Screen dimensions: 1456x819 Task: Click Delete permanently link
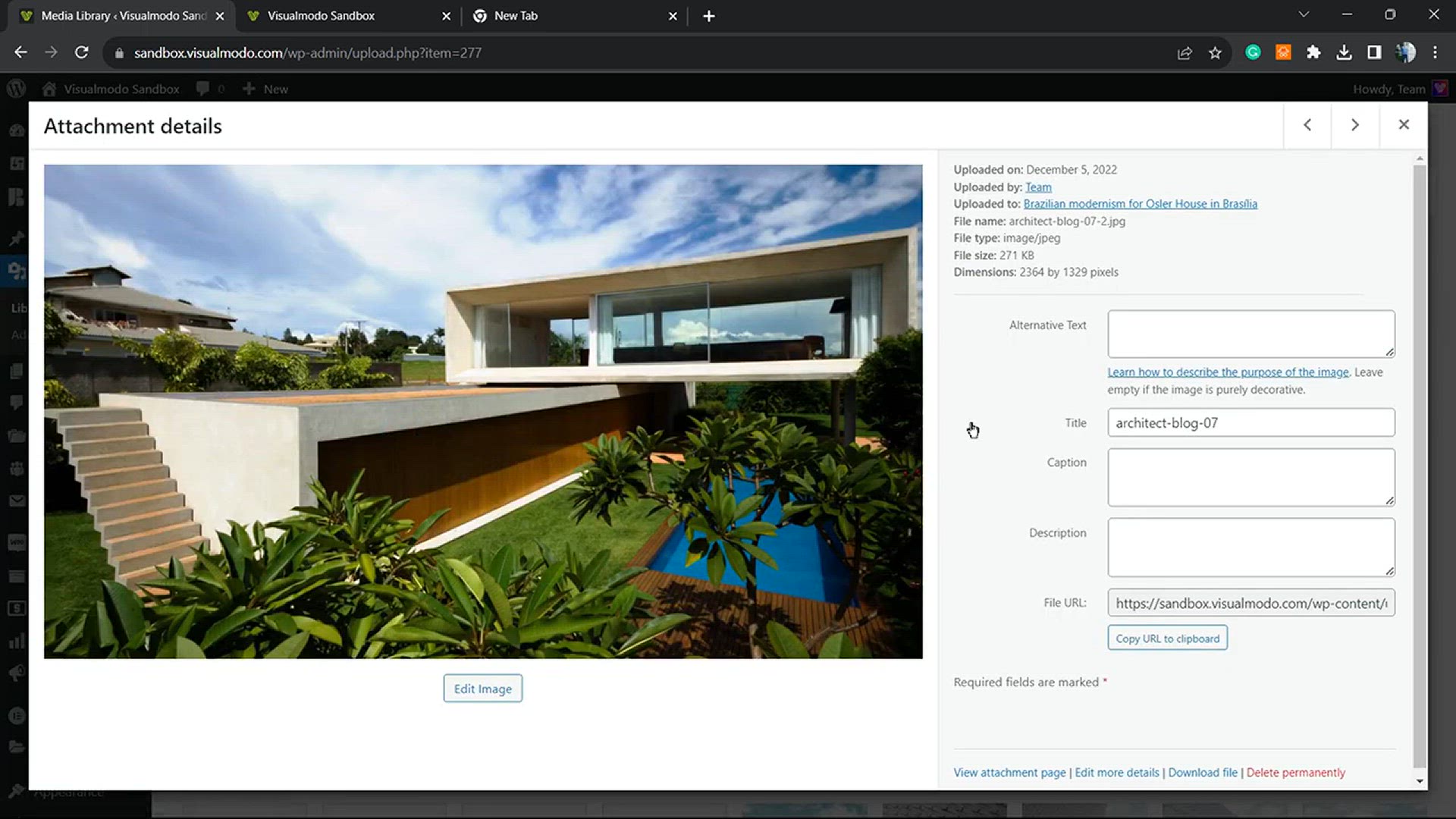coord(1295,773)
